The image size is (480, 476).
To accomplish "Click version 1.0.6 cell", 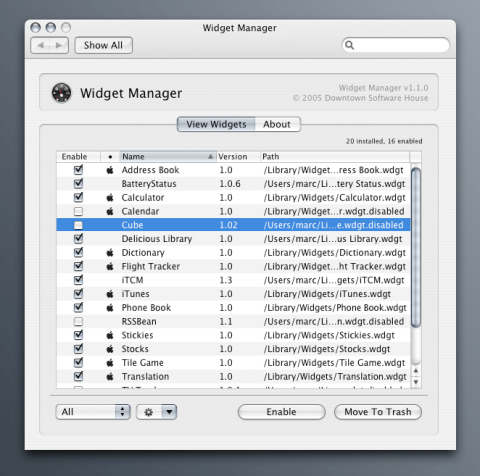I will tap(230, 184).
